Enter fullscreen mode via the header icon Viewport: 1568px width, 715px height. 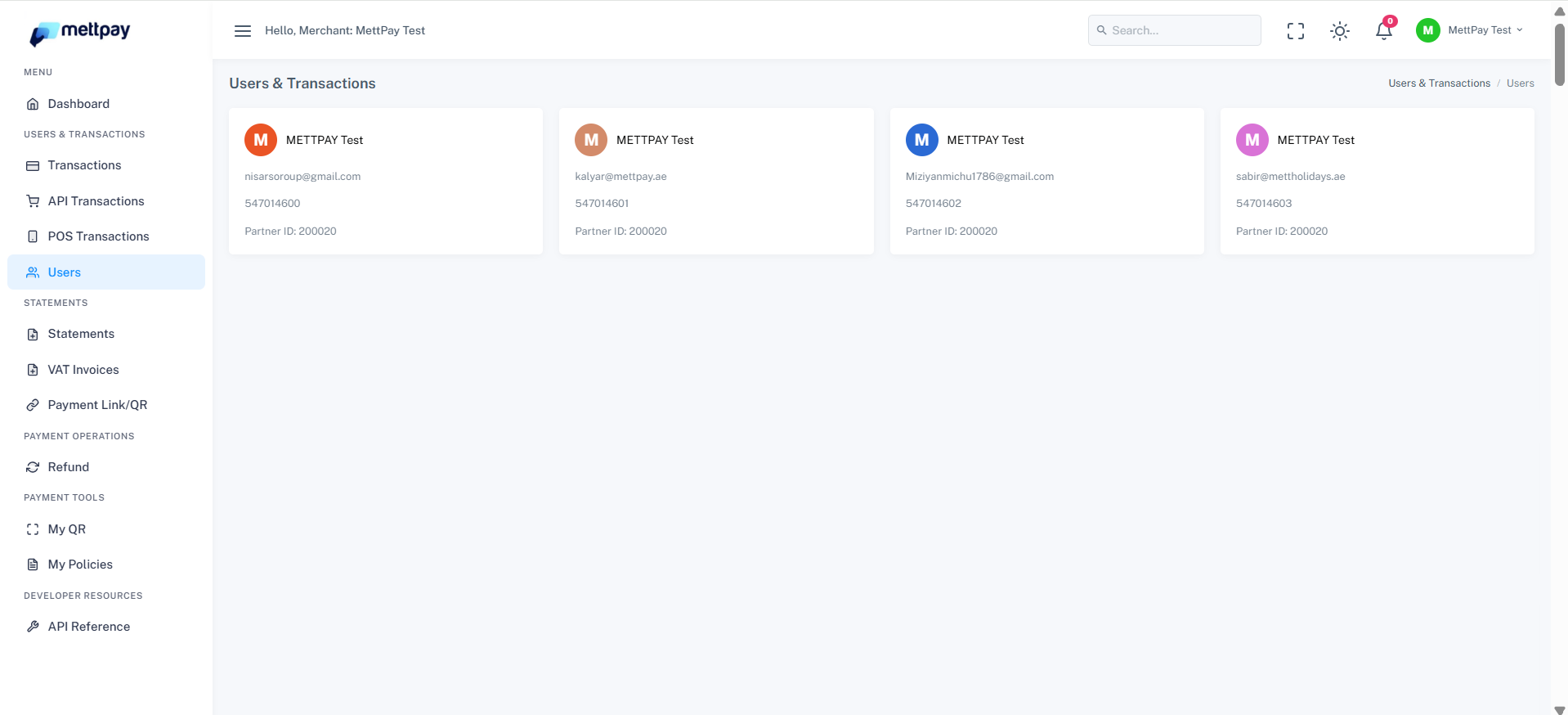[1296, 31]
